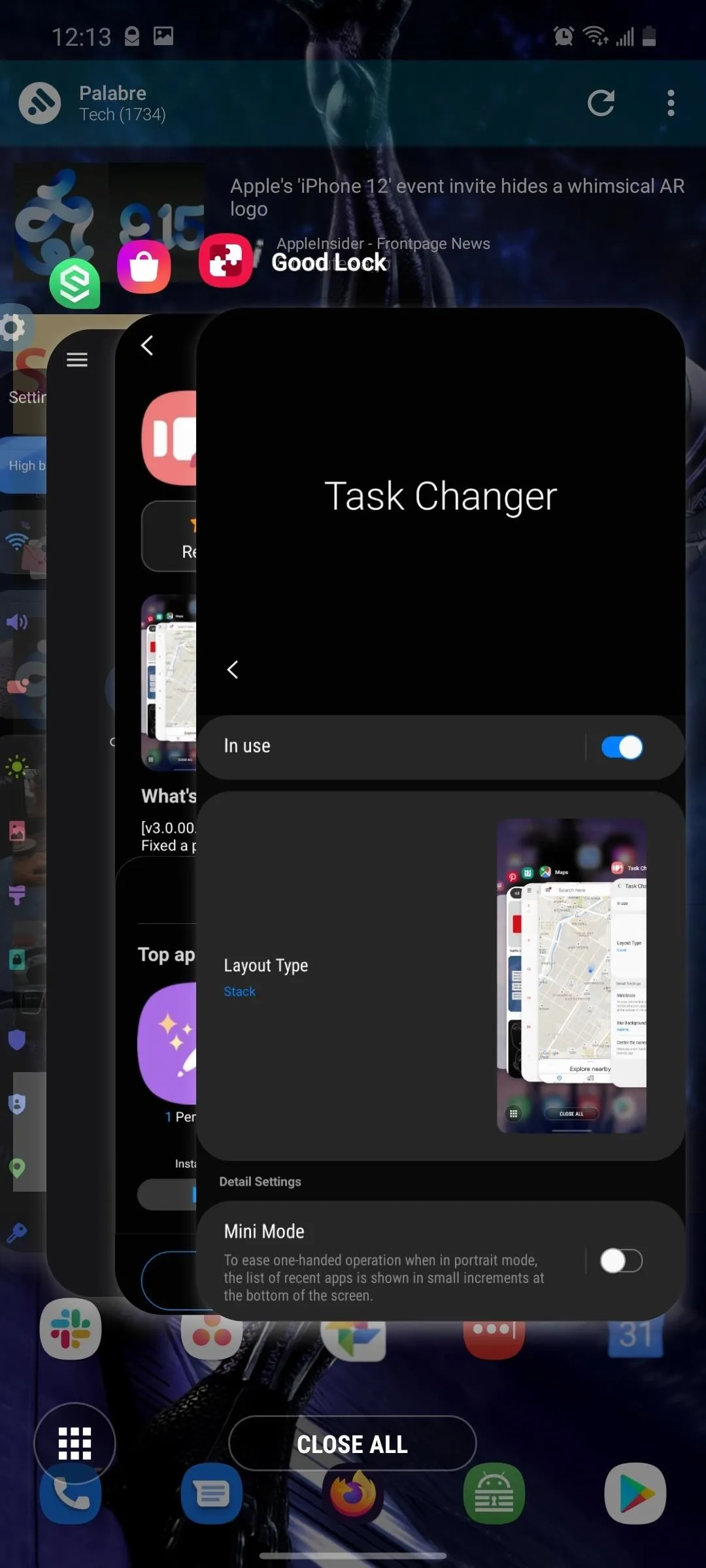
Task: Tap the Stack layout preview thumbnail
Action: pos(571,975)
